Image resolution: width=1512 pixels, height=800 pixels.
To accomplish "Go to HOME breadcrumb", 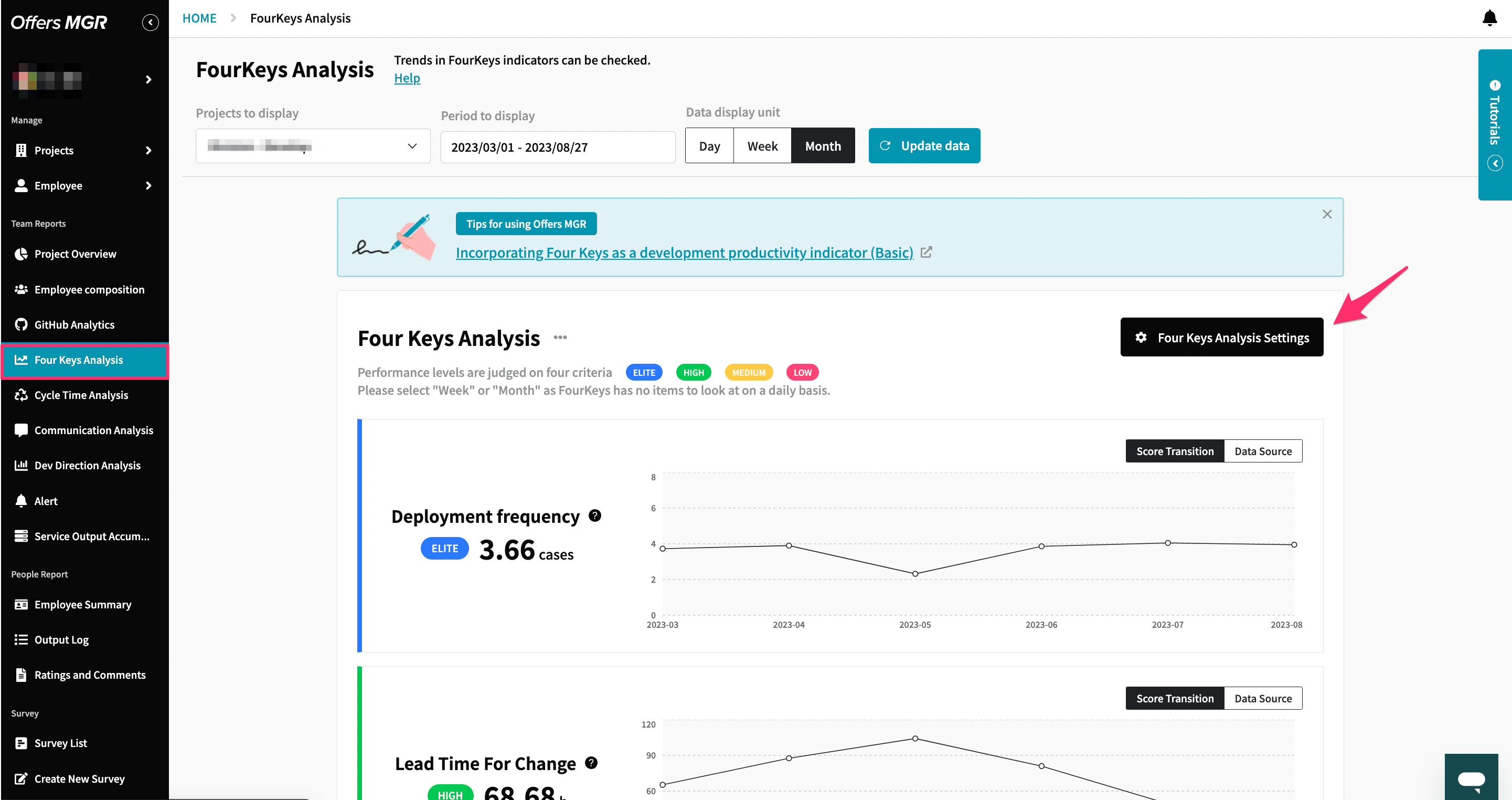I will [x=199, y=18].
